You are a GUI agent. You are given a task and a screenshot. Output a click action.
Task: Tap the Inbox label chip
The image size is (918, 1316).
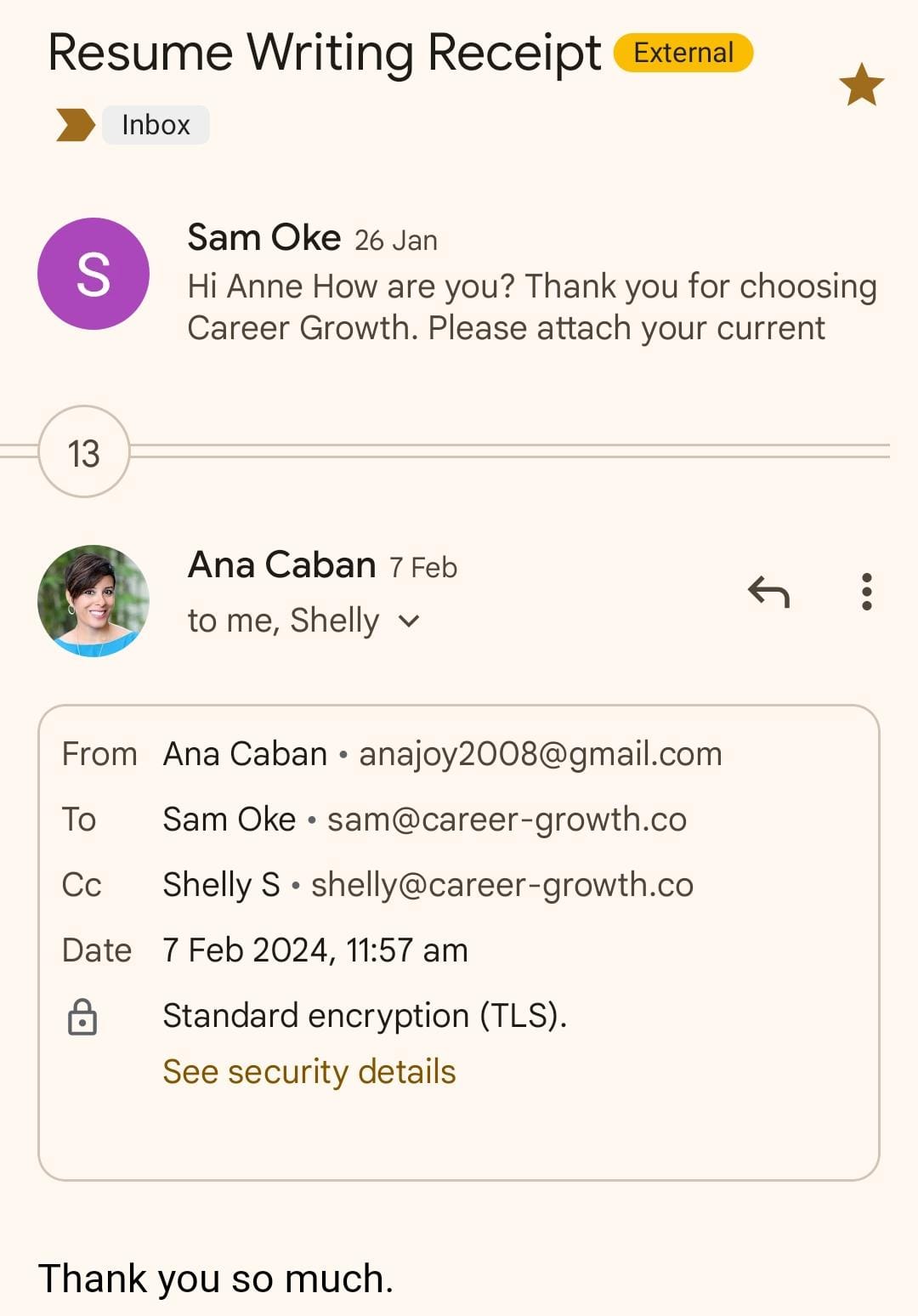156,125
